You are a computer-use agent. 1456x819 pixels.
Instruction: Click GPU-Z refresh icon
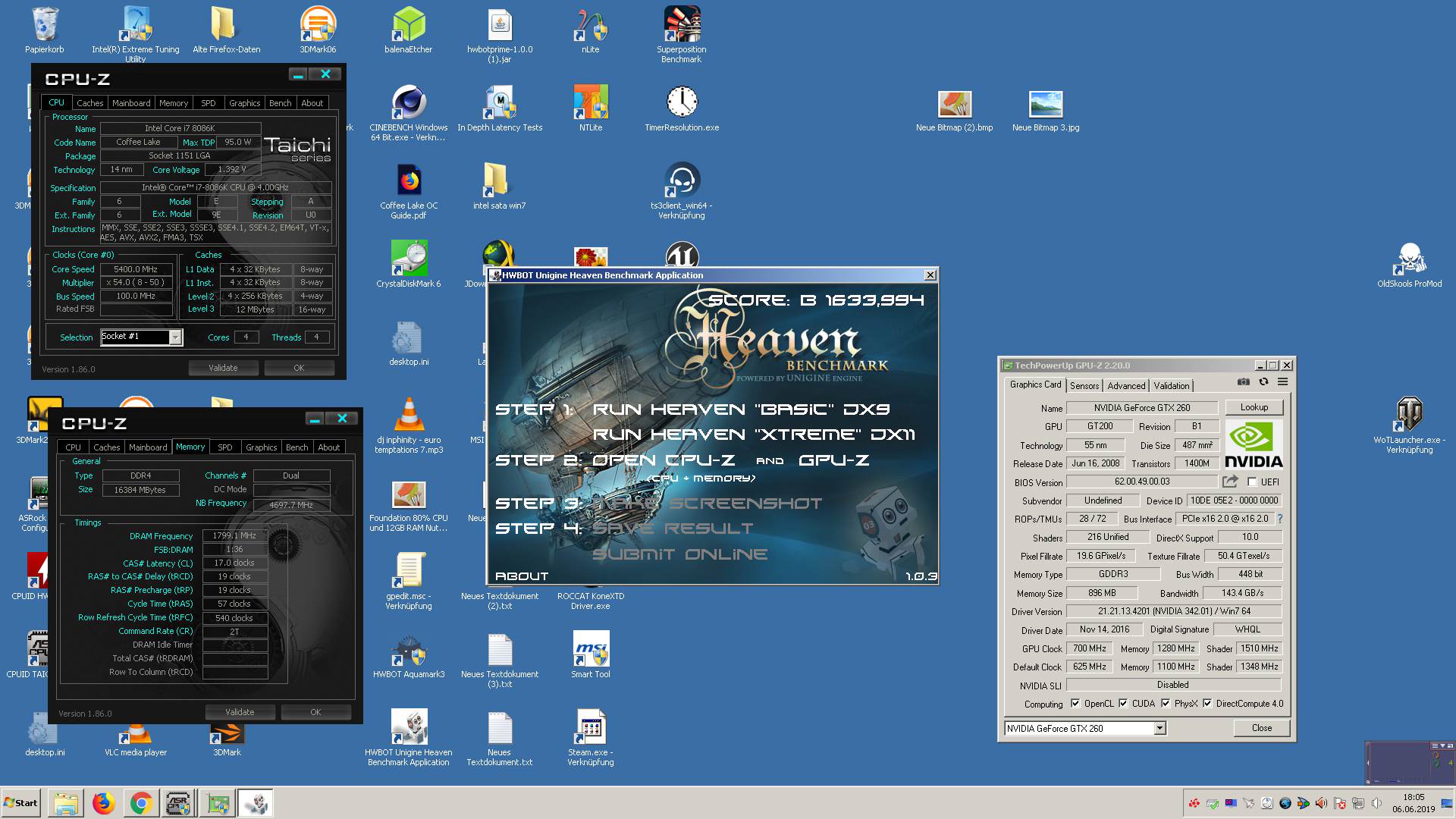1263,382
